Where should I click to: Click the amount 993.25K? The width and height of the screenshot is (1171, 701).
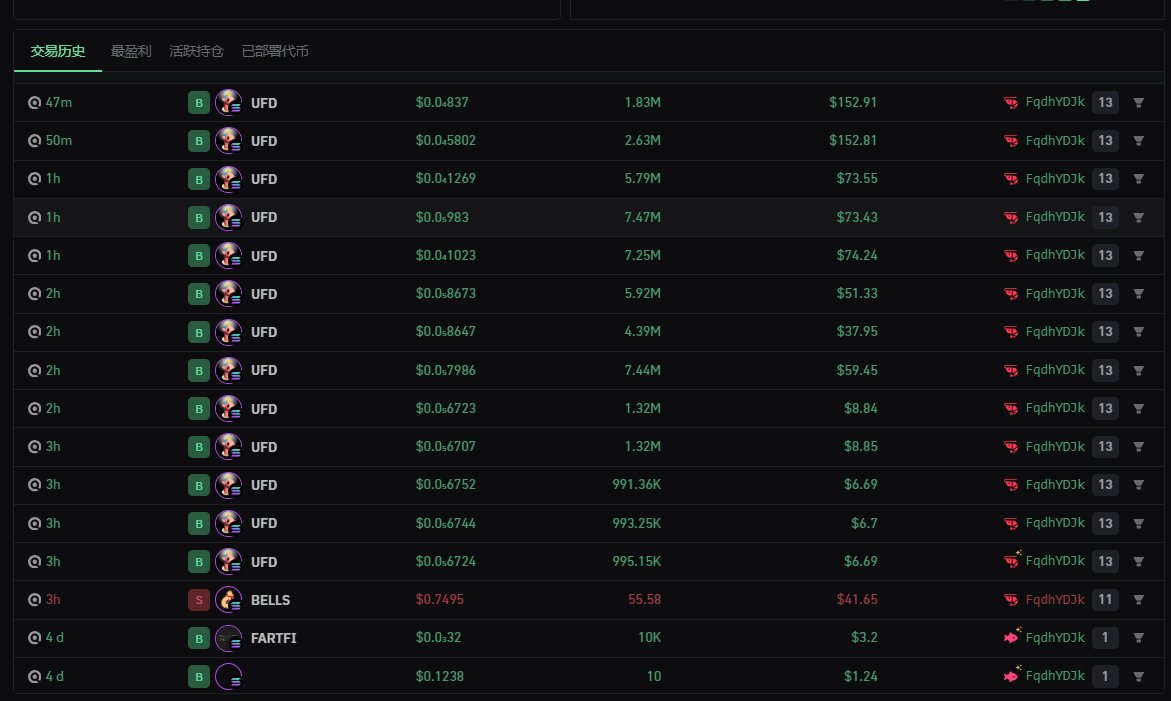pos(636,523)
